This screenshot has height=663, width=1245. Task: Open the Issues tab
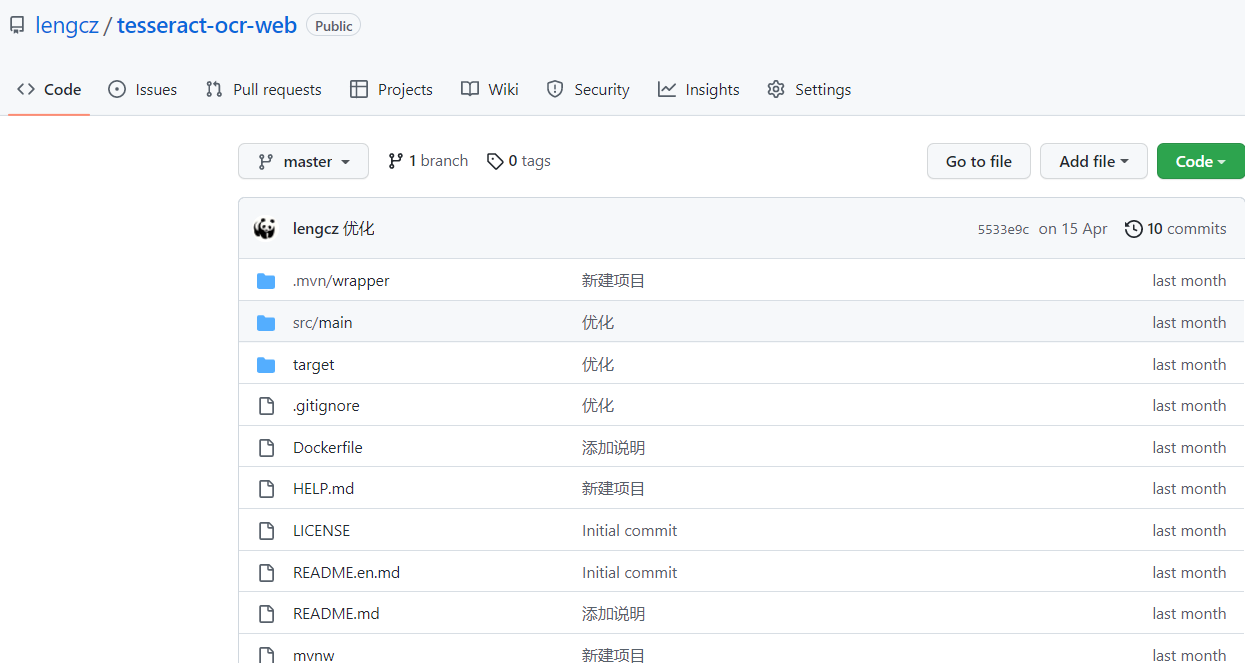coord(142,89)
